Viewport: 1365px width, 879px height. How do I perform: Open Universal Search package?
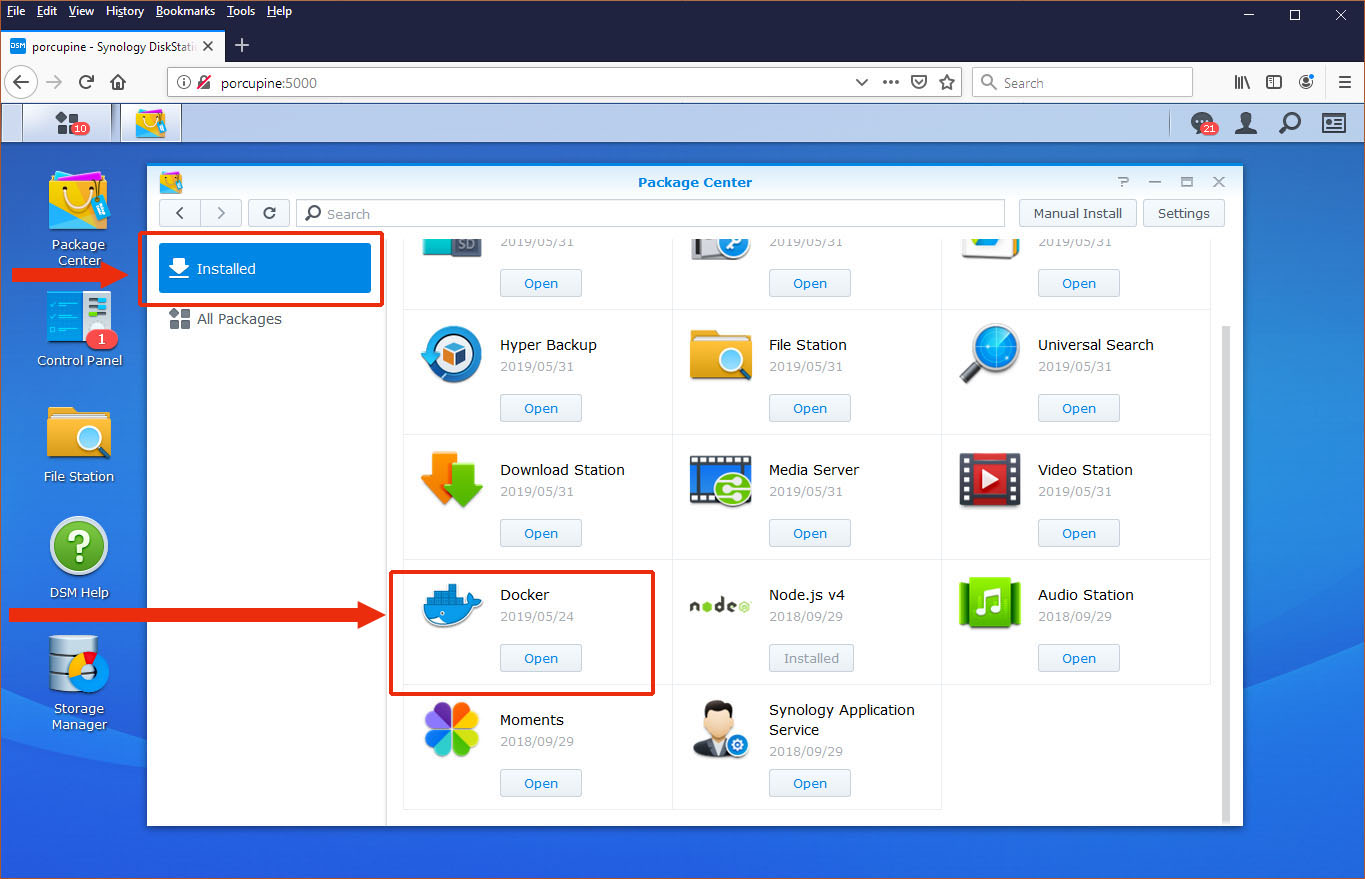(x=1079, y=408)
